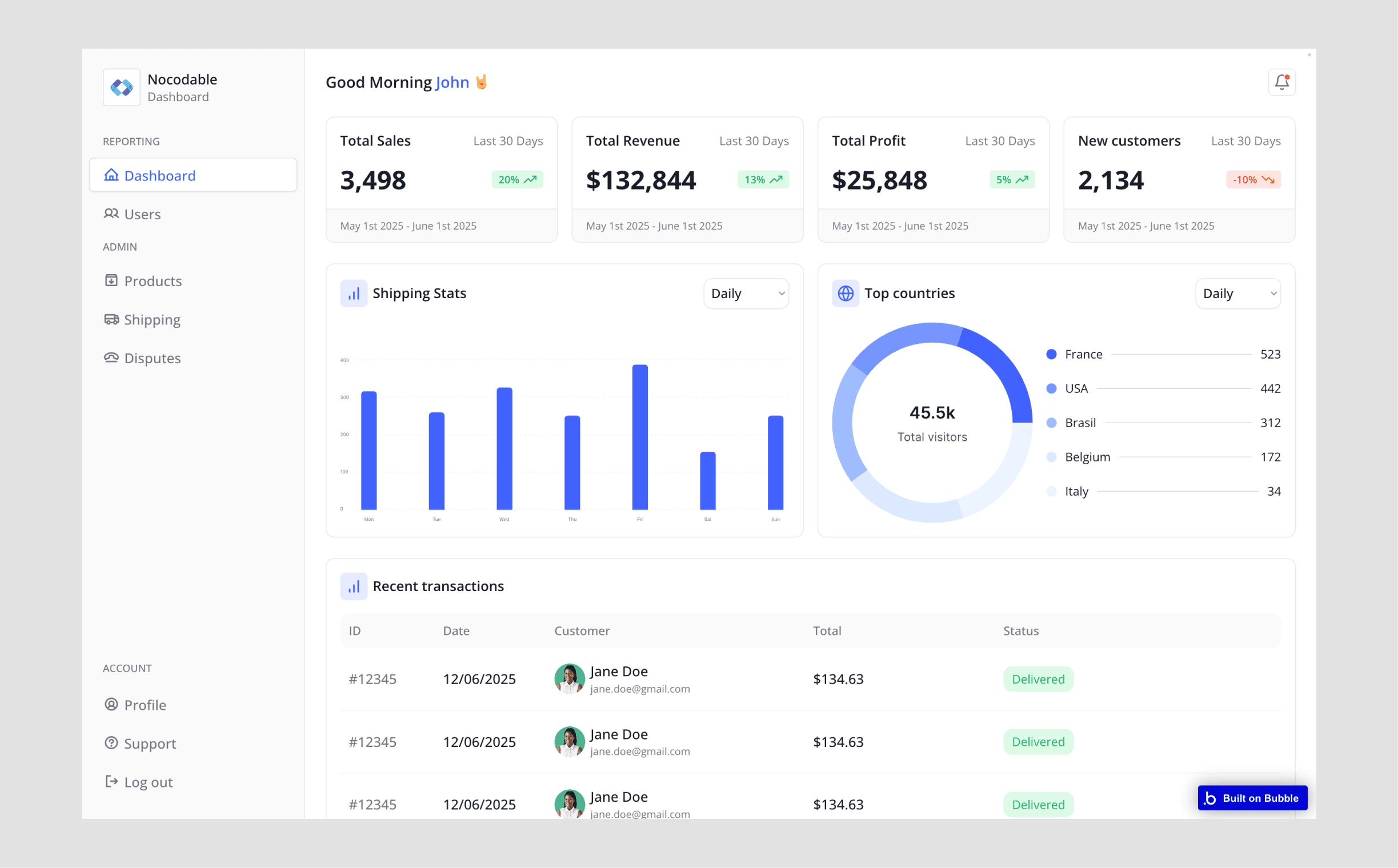Click the Built on Bubble badge
Image resolution: width=1398 pixels, height=868 pixels.
pos(1252,798)
